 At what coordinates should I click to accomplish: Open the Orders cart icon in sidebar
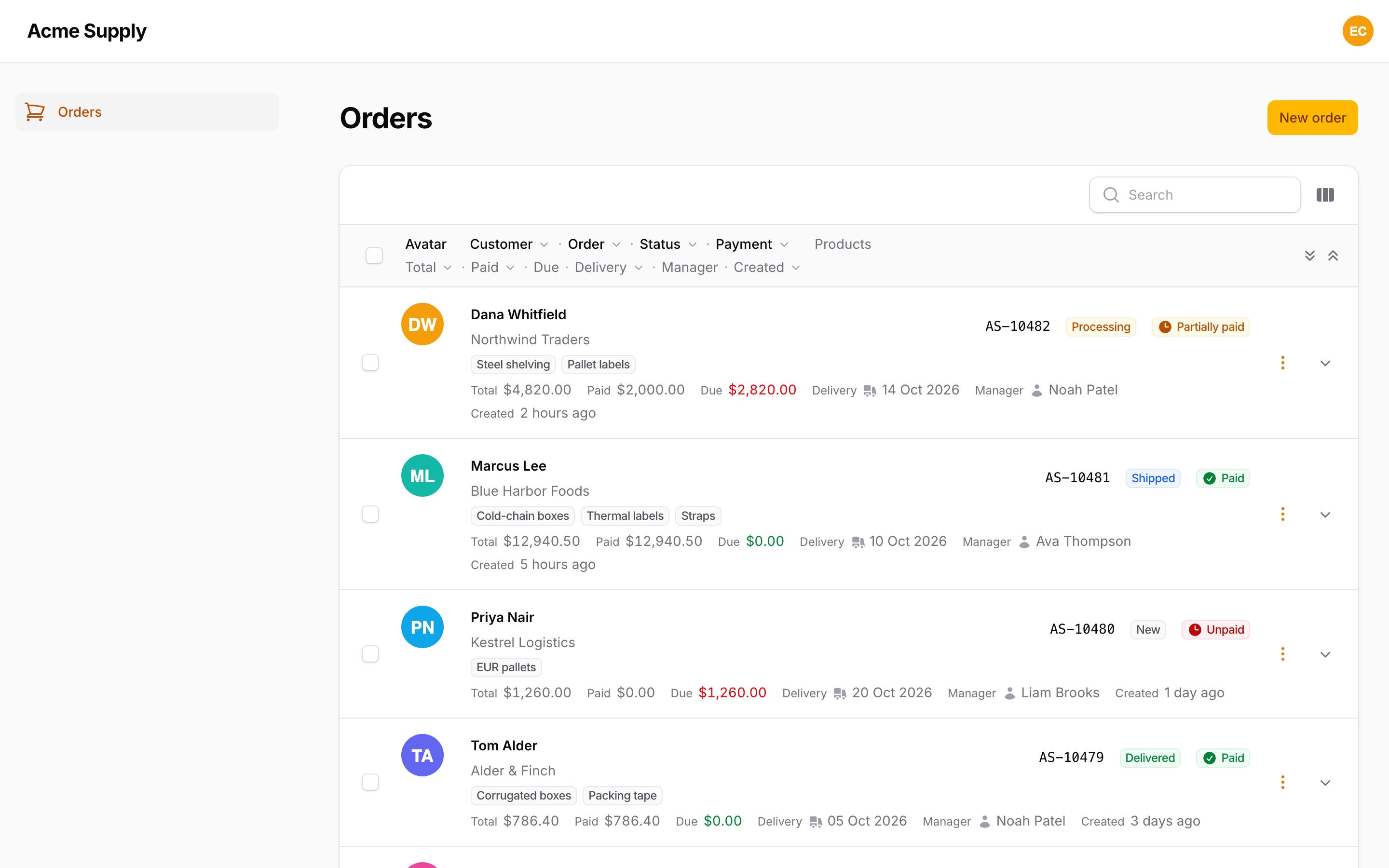(35, 112)
